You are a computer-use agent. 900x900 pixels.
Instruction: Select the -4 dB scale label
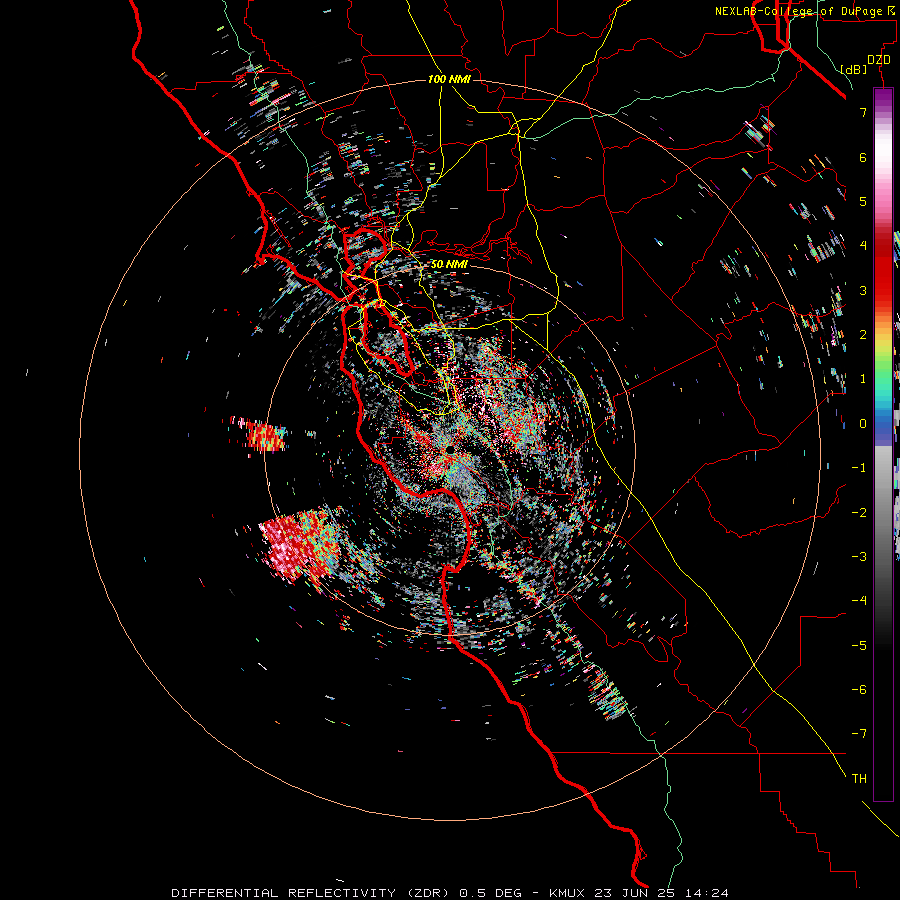tap(859, 601)
